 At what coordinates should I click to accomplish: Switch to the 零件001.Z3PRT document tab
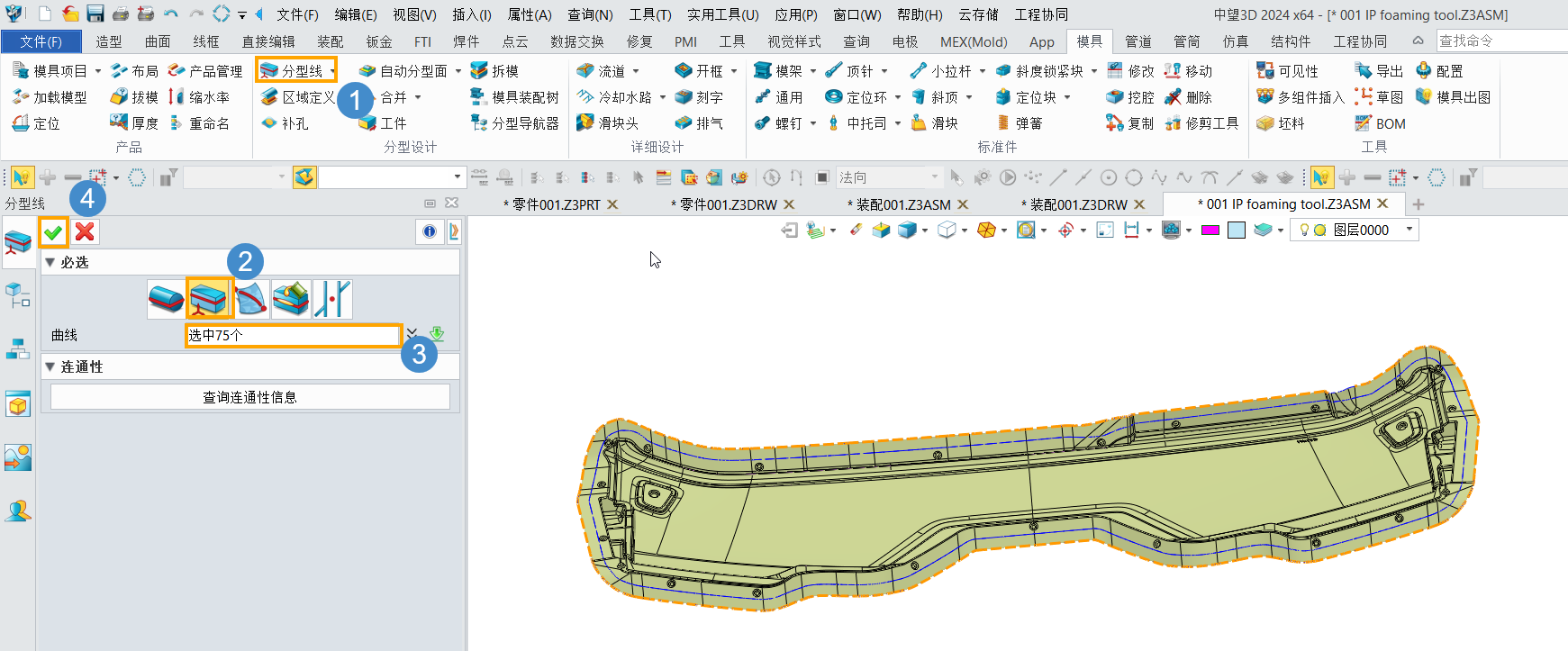[556, 204]
